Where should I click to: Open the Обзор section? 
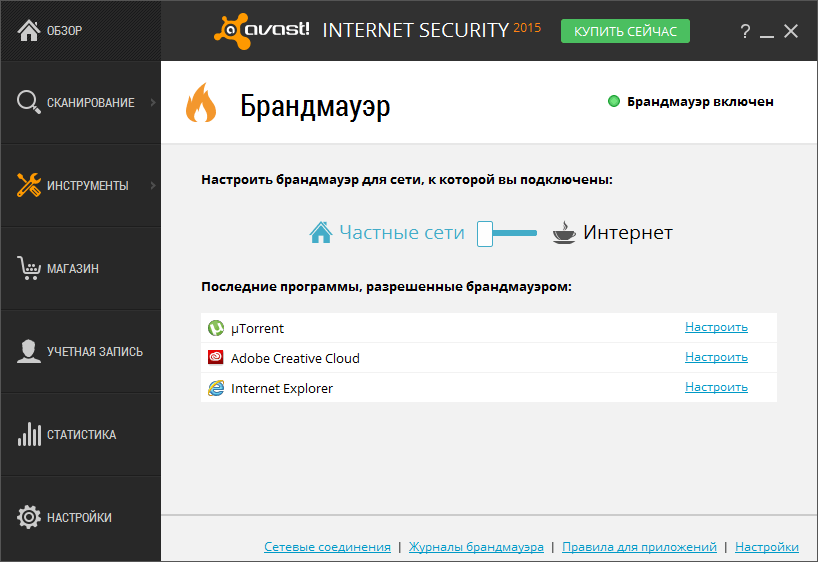pyautogui.click(x=81, y=30)
